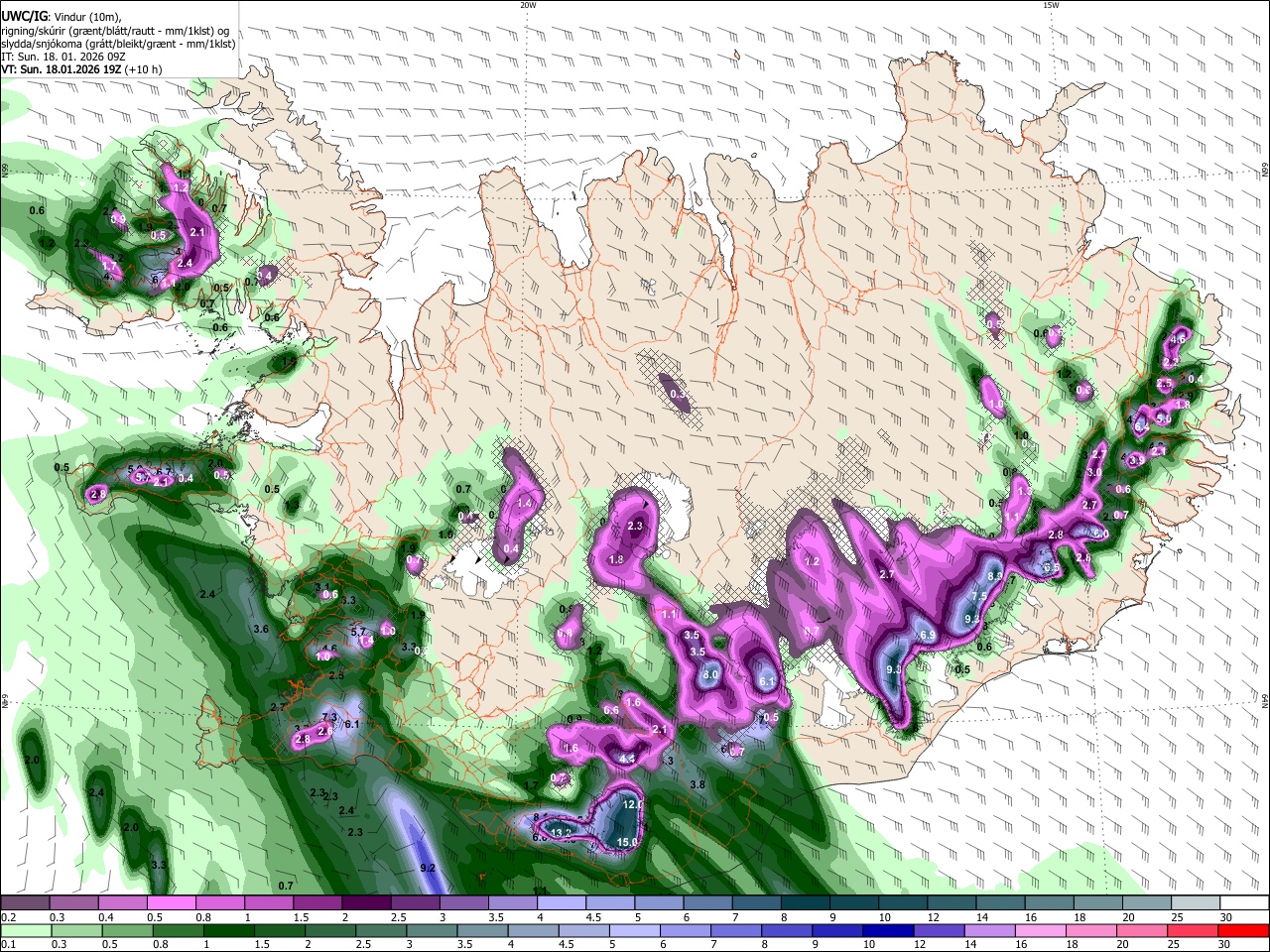Click the '3.6' rain value on the map
Image resolution: width=1270 pixels, height=952 pixels.
(262, 629)
